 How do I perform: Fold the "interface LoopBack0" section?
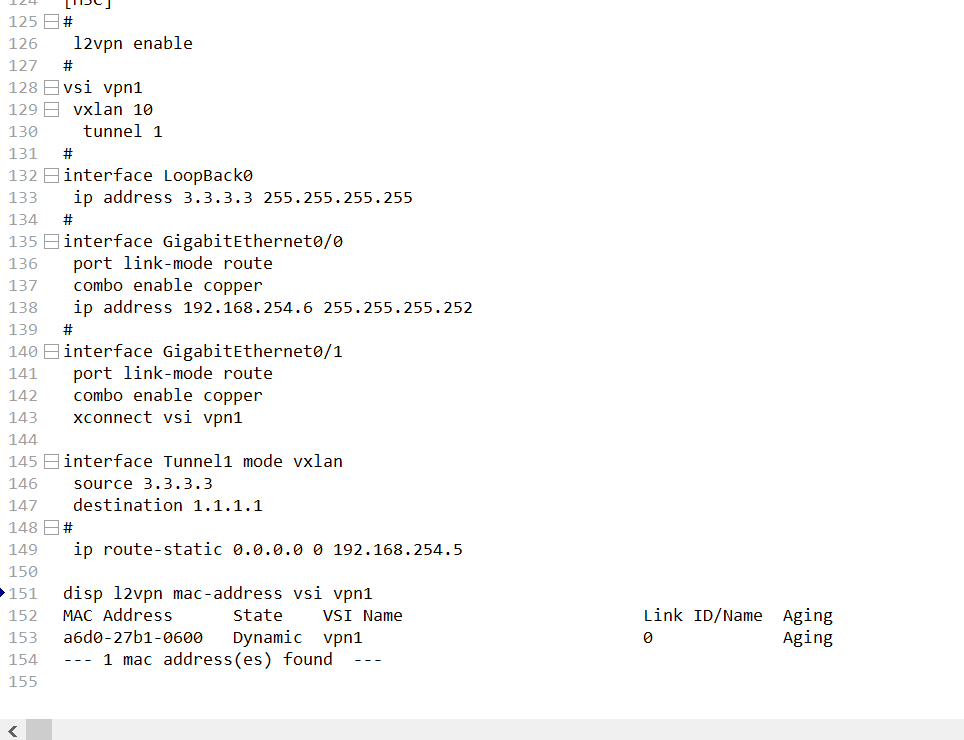pyautogui.click(x=51, y=176)
